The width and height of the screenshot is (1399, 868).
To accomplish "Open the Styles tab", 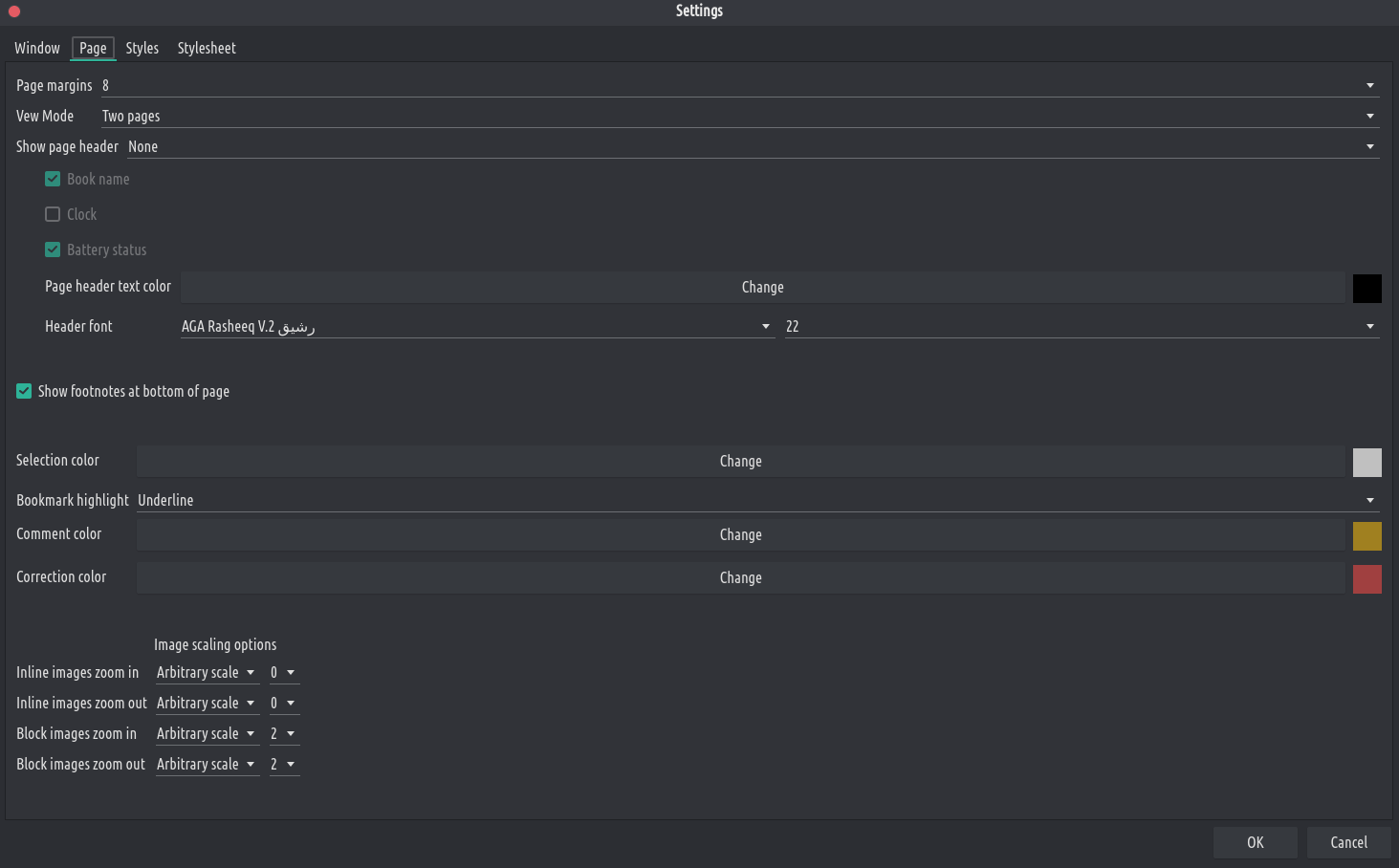I will (x=142, y=48).
